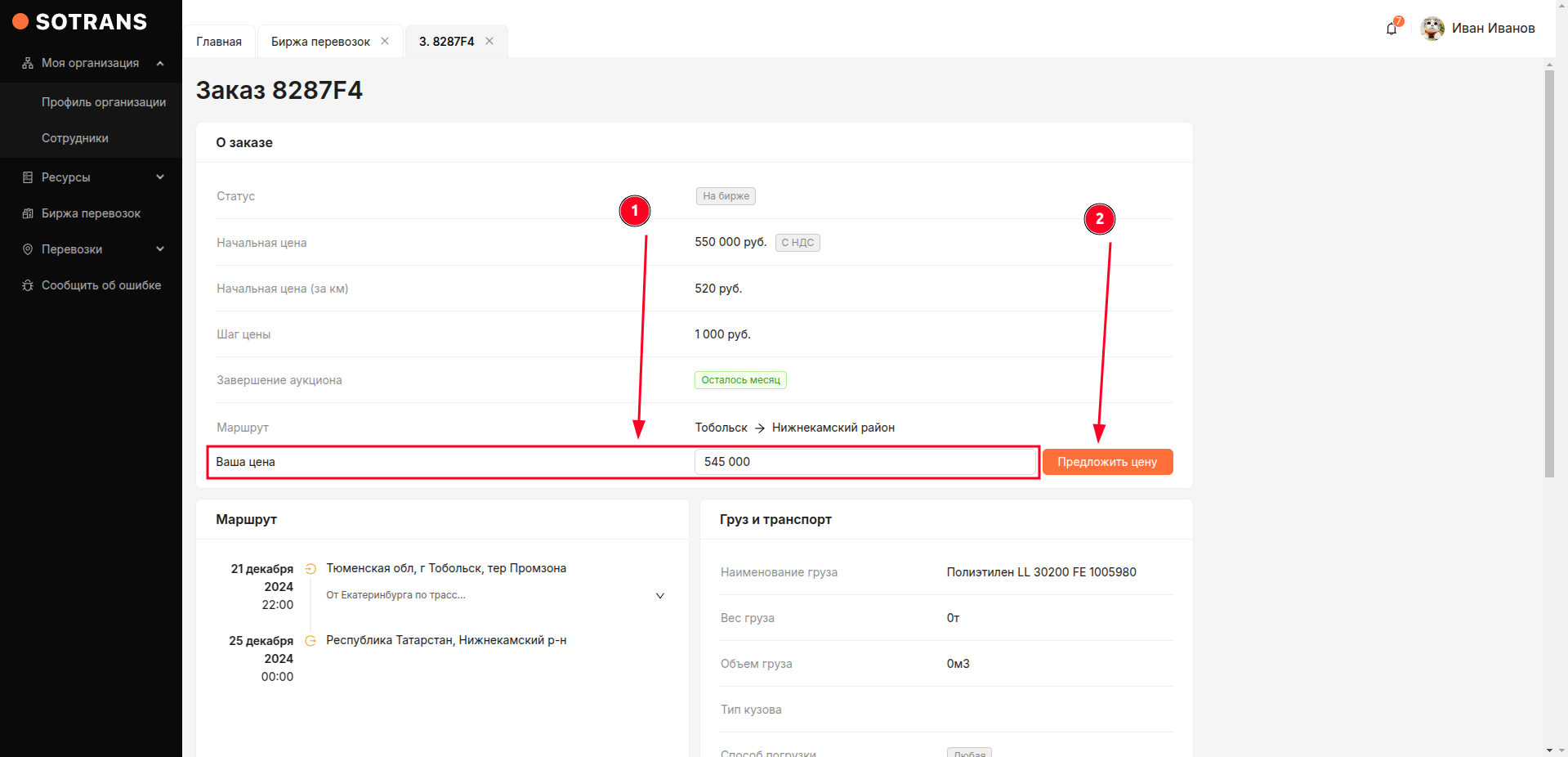Image resolution: width=1568 pixels, height=757 pixels.
Task: Click the Перевозки location pin icon
Action: 28,249
